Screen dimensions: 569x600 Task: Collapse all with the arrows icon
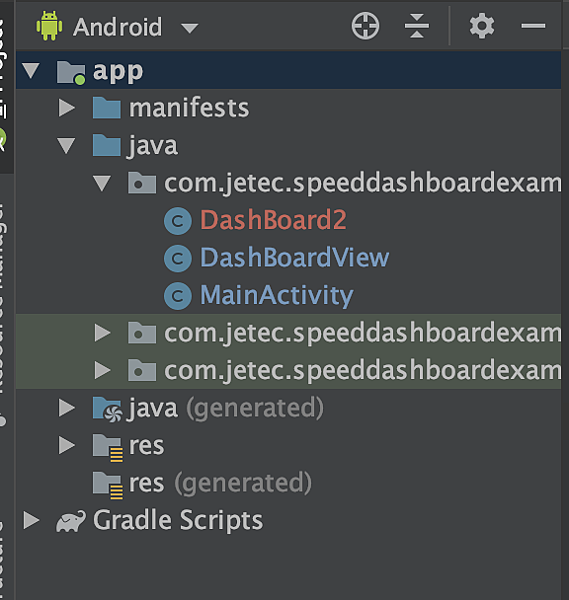(x=417, y=26)
